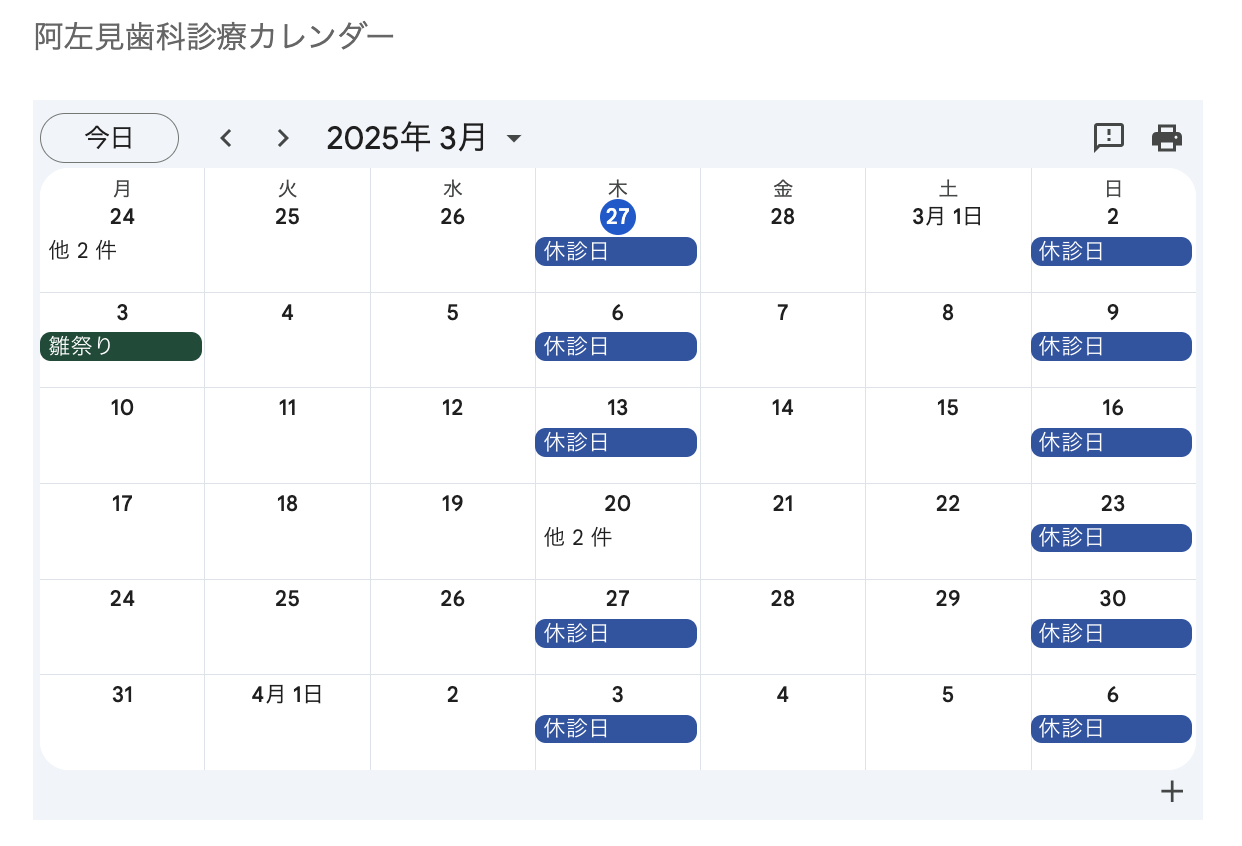Image resolution: width=1242 pixels, height=846 pixels.
Task: Click the printer icon to print the calendar
Action: (1167, 138)
